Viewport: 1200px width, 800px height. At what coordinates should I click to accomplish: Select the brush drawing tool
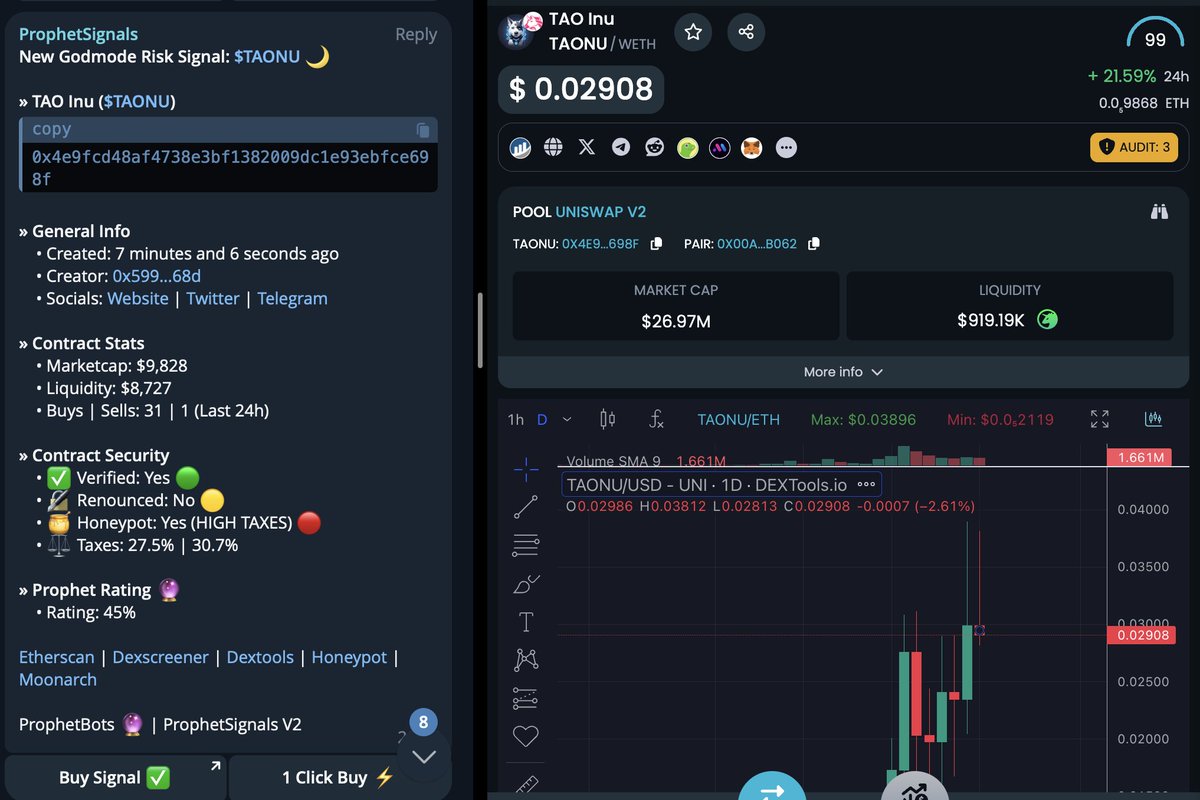[x=526, y=584]
